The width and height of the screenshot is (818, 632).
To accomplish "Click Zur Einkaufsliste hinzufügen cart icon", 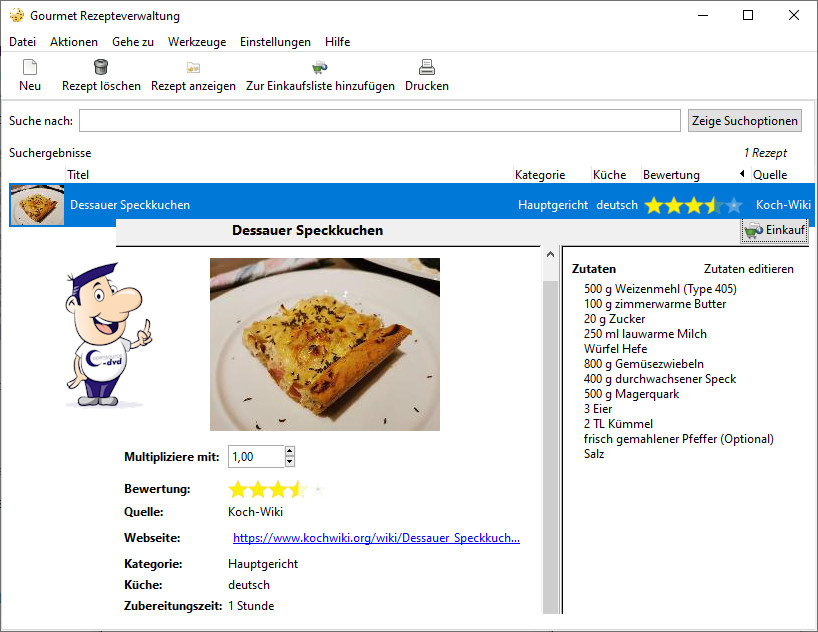I will [320, 68].
